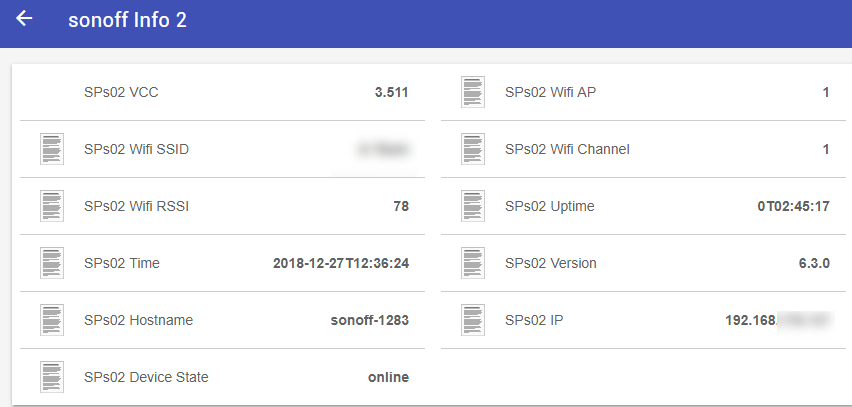
Task: Click the online device state value
Action: click(x=388, y=377)
